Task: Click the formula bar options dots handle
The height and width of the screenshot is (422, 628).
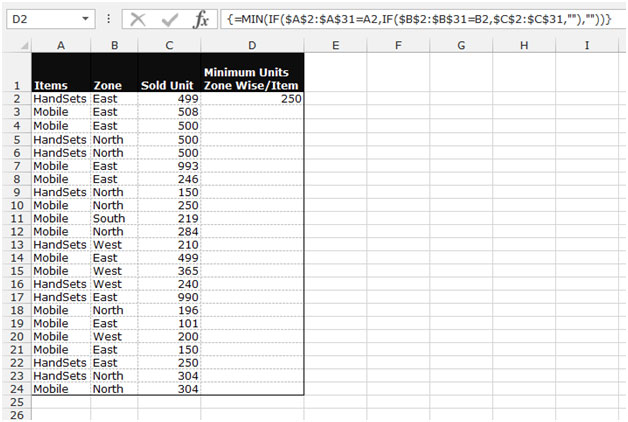Action: tap(108, 19)
